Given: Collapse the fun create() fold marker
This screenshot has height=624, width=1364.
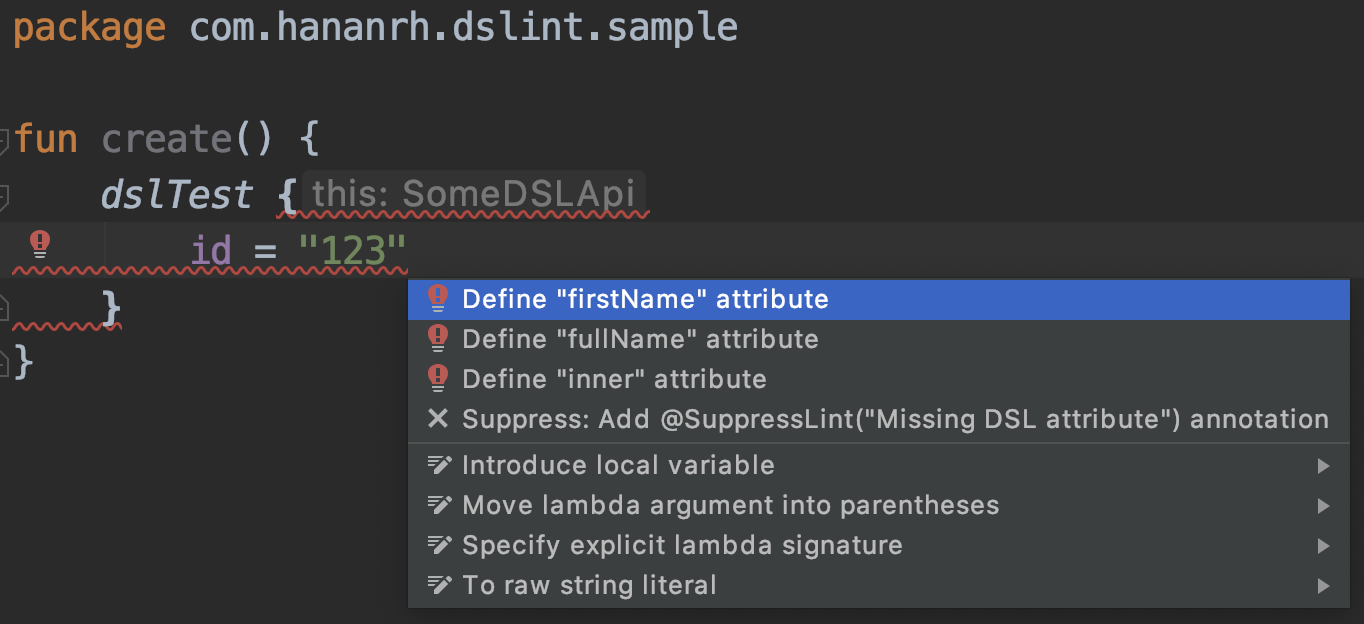Looking at the screenshot, I should (x=4, y=139).
